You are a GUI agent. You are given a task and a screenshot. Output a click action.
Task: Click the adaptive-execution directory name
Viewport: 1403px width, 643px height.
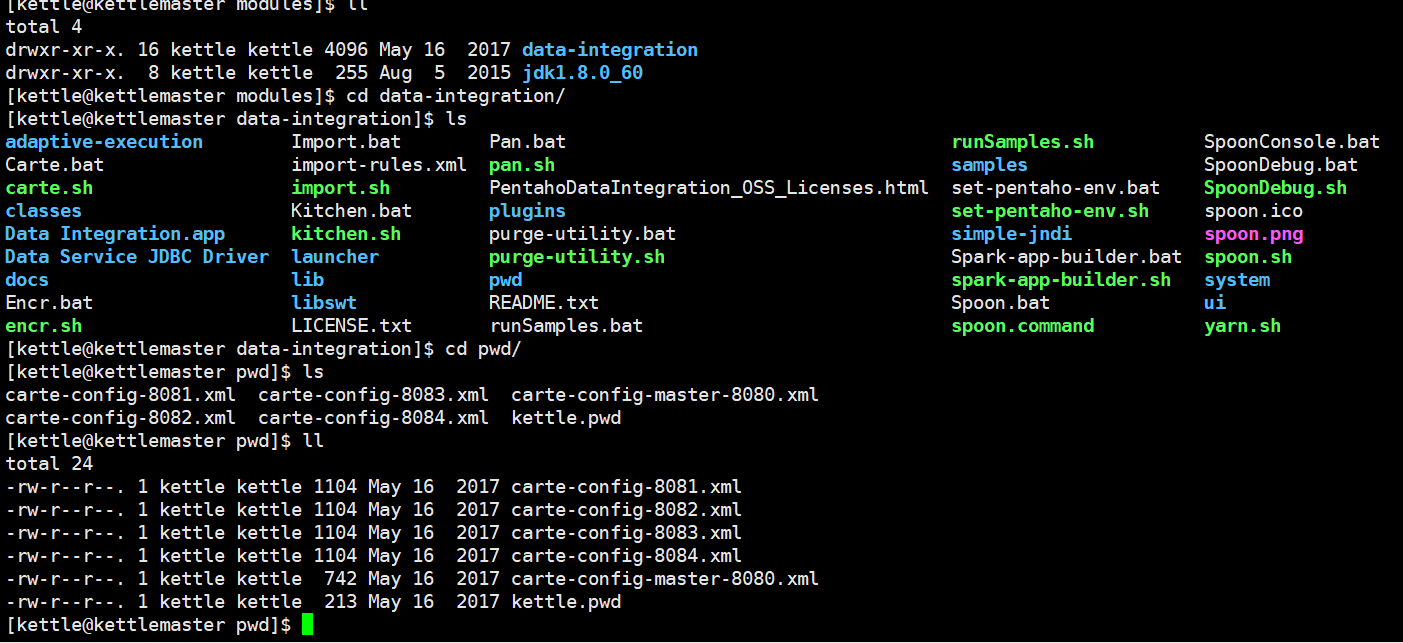(104, 142)
